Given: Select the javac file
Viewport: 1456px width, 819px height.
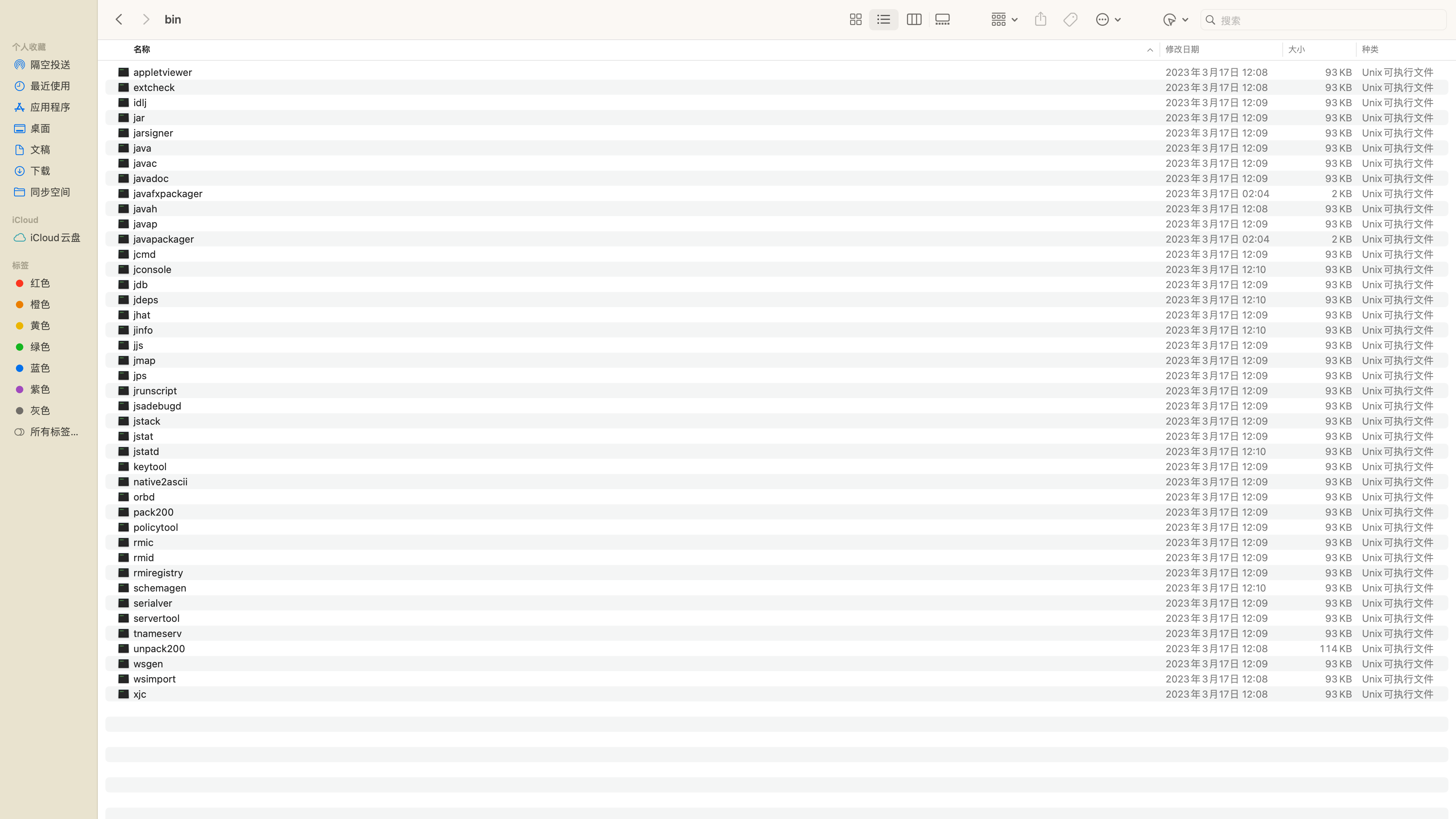Looking at the screenshot, I should pyautogui.click(x=777, y=163).
